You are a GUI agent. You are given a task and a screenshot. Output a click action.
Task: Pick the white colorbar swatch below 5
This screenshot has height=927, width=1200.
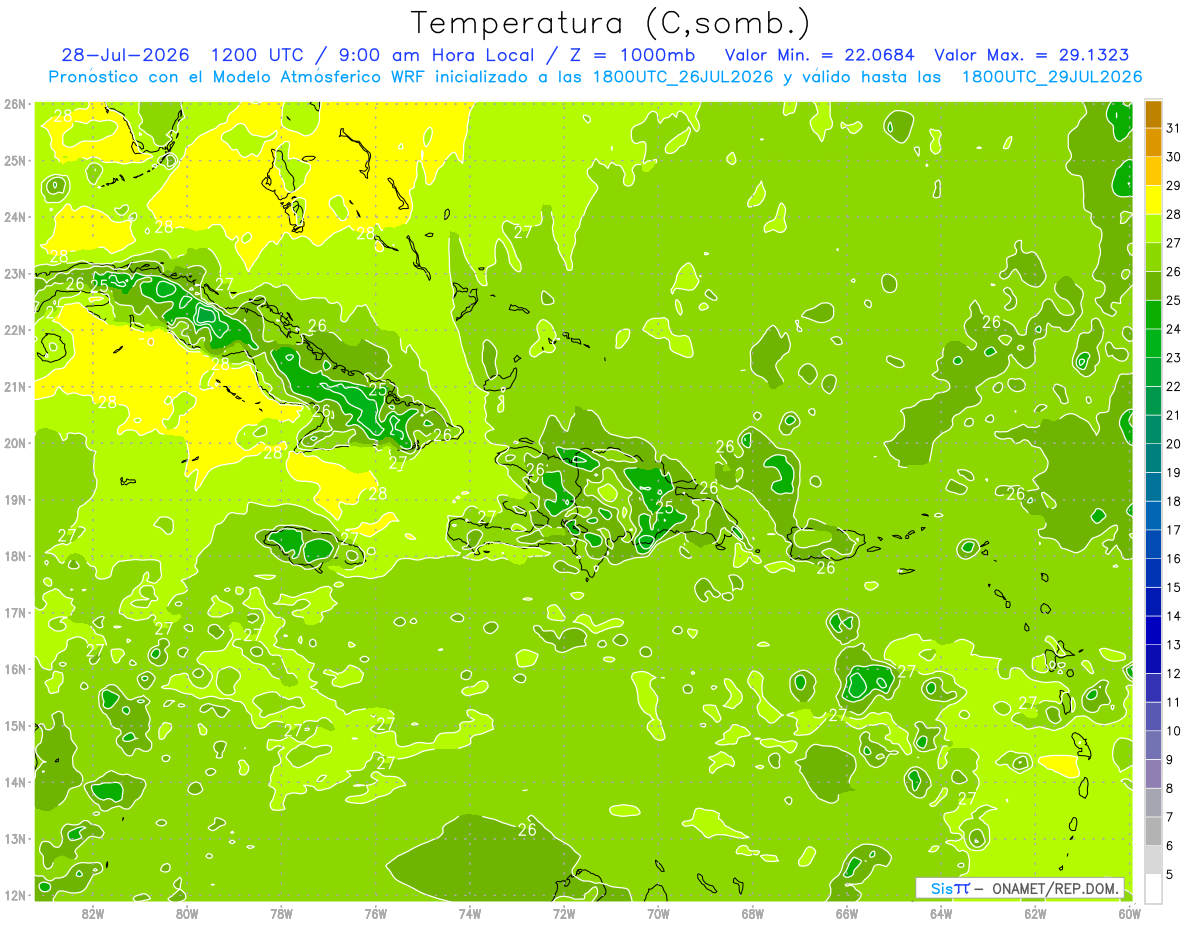coord(1153,887)
